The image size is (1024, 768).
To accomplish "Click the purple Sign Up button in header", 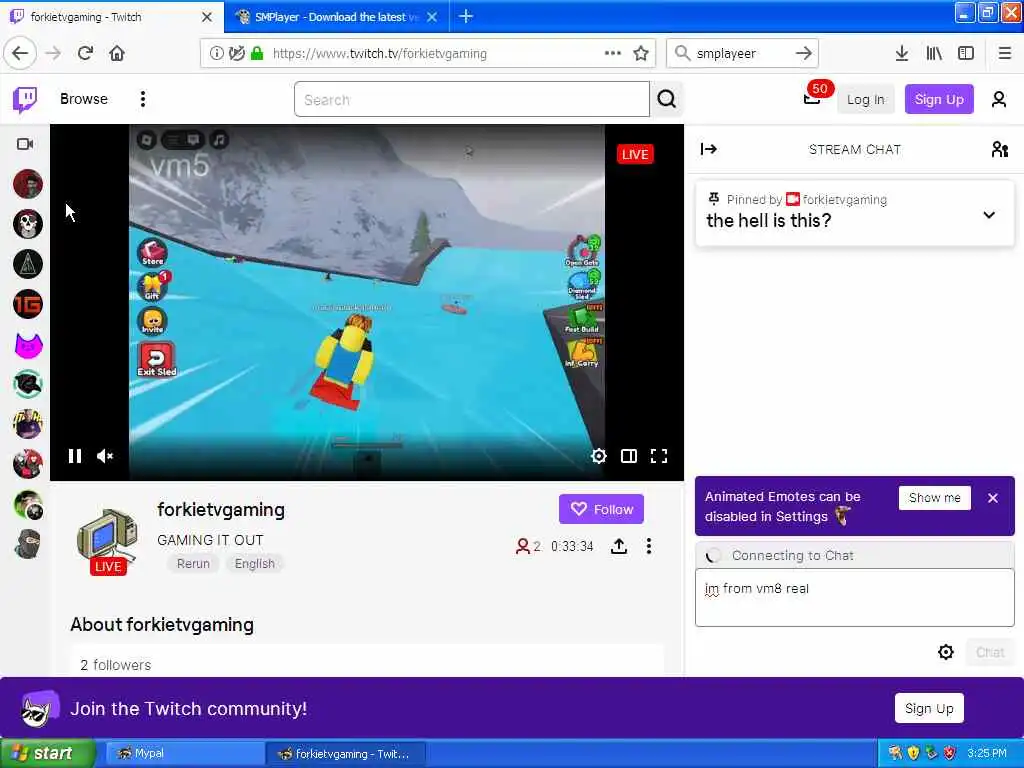I will 939,99.
